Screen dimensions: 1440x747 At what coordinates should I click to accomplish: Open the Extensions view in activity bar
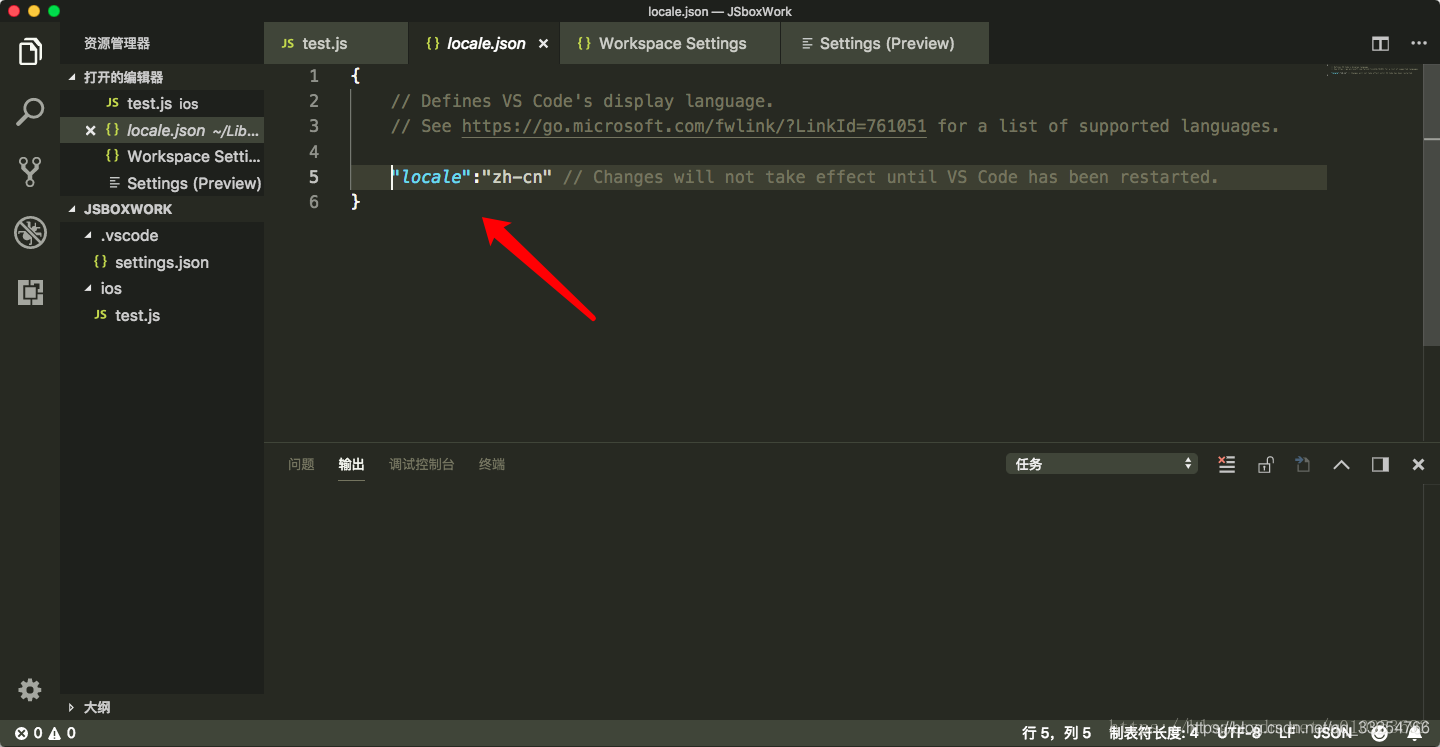[30, 292]
